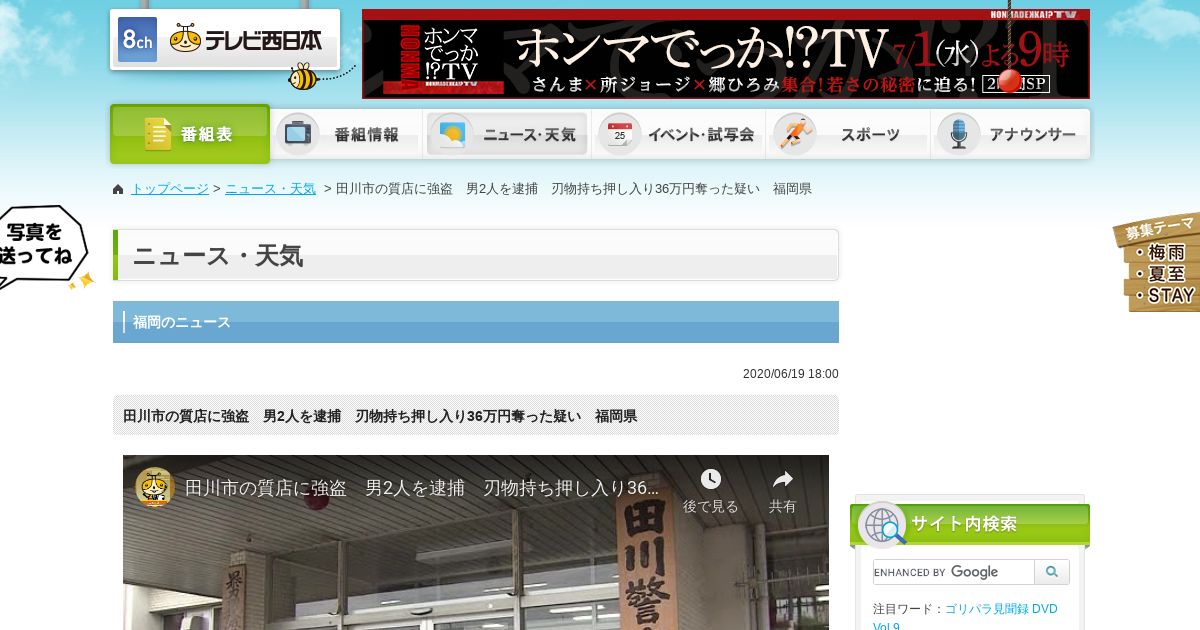Open the 番組情報 menu item
Viewport: 1200px width, 630px height.
(x=346, y=134)
